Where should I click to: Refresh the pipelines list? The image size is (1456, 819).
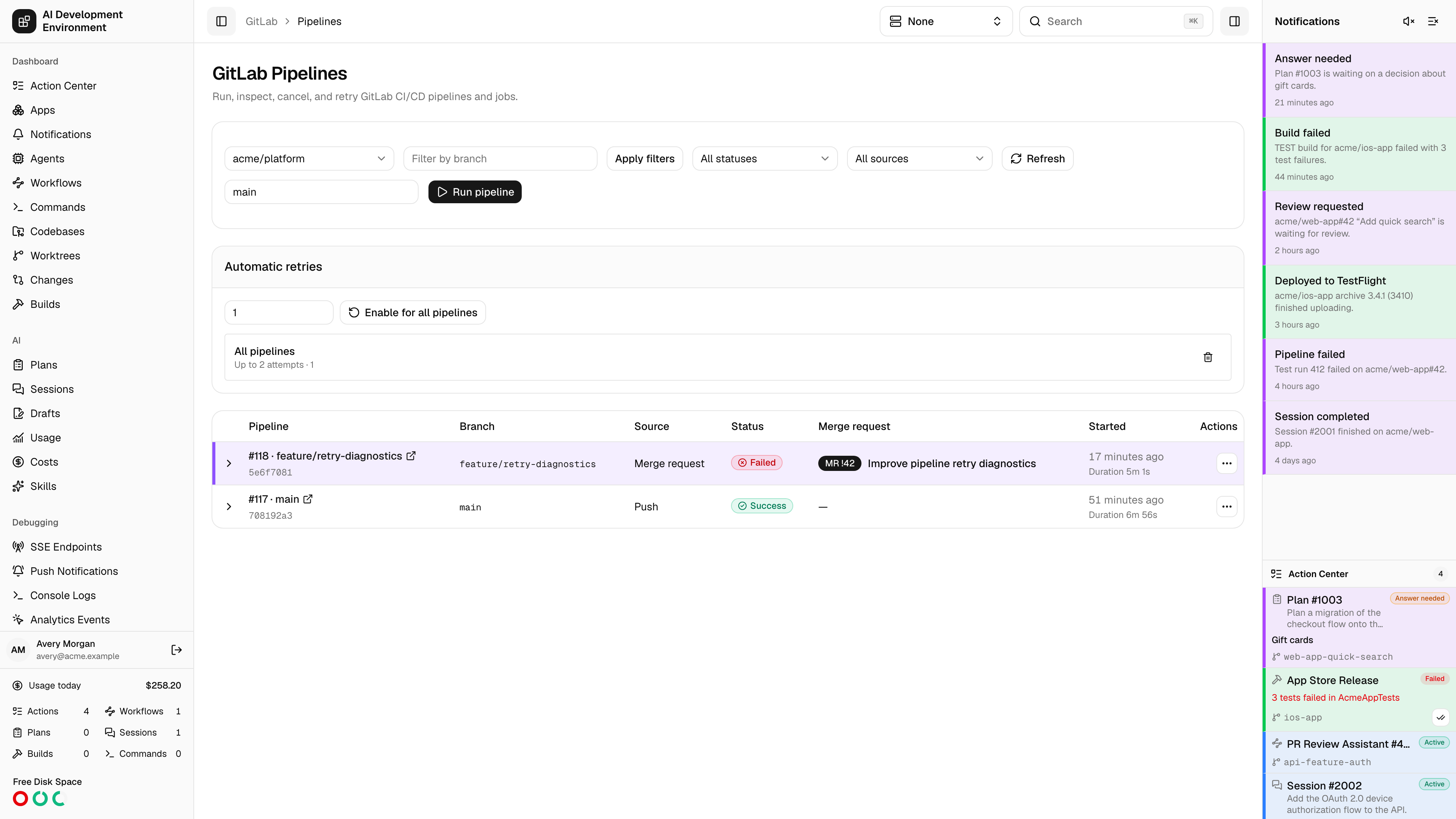1037,159
